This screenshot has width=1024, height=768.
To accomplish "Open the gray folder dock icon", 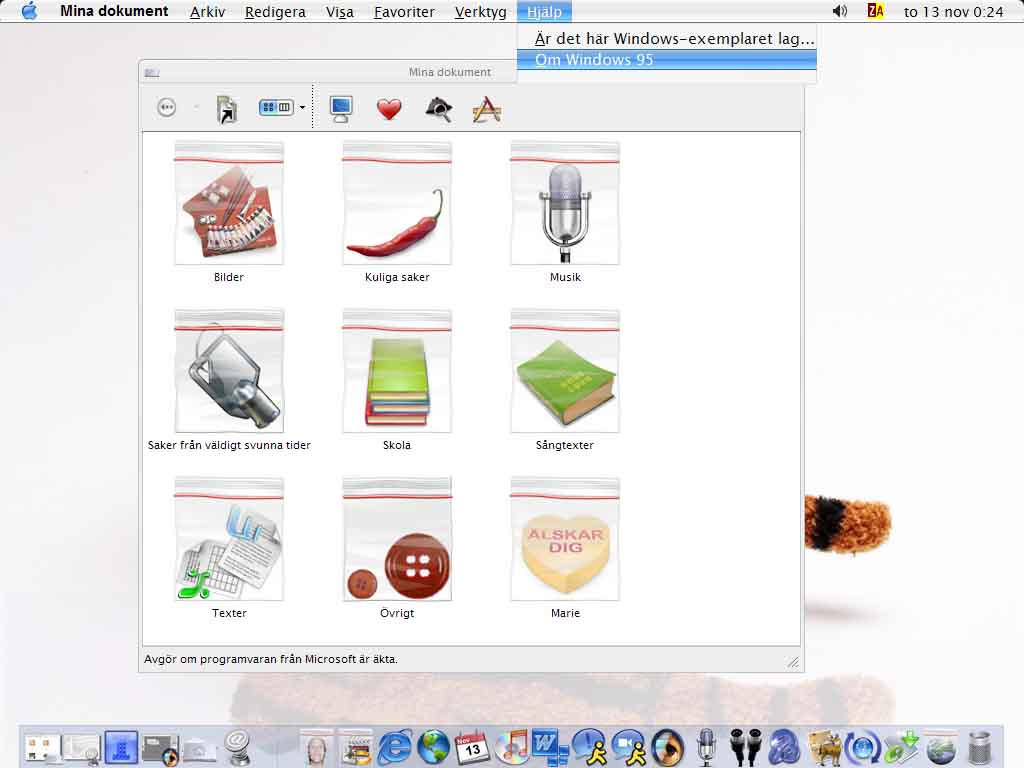I will tap(199, 750).
